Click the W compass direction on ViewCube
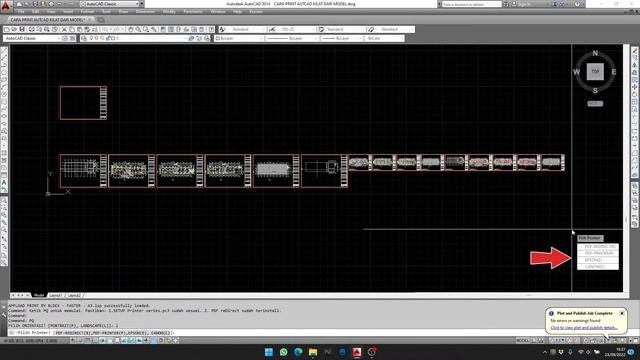 (x=576, y=72)
